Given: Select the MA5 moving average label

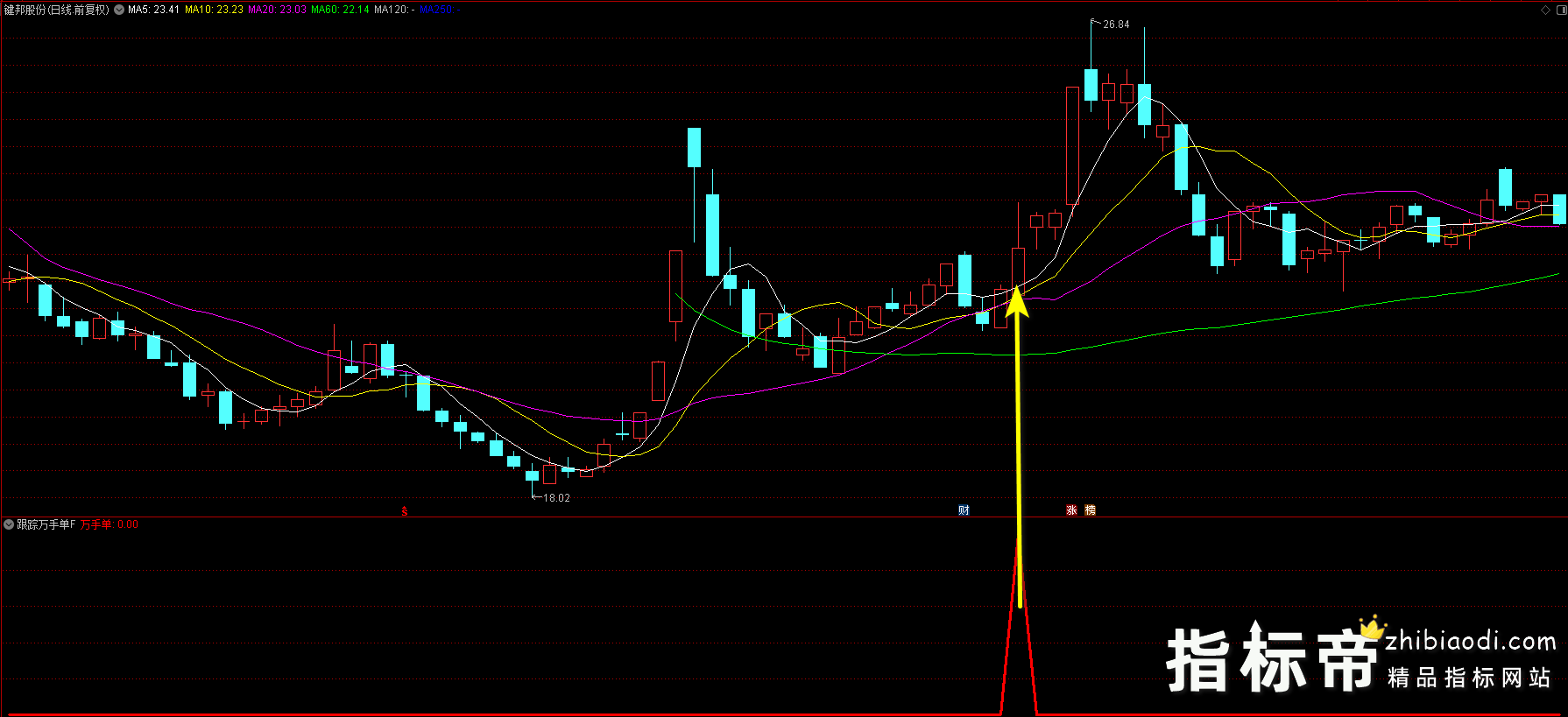Looking at the screenshot, I should click(153, 10).
